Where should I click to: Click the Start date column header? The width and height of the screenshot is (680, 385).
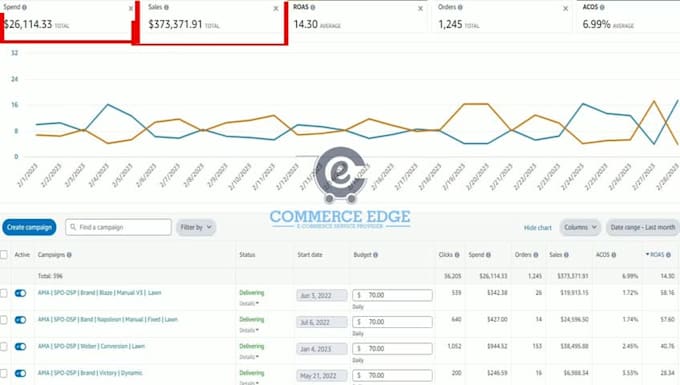click(310, 255)
